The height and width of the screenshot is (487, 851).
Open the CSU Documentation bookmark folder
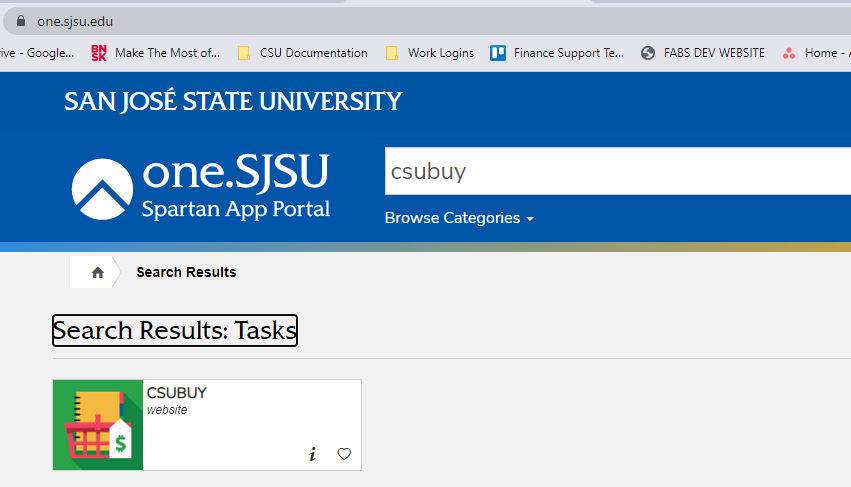[x=302, y=53]
